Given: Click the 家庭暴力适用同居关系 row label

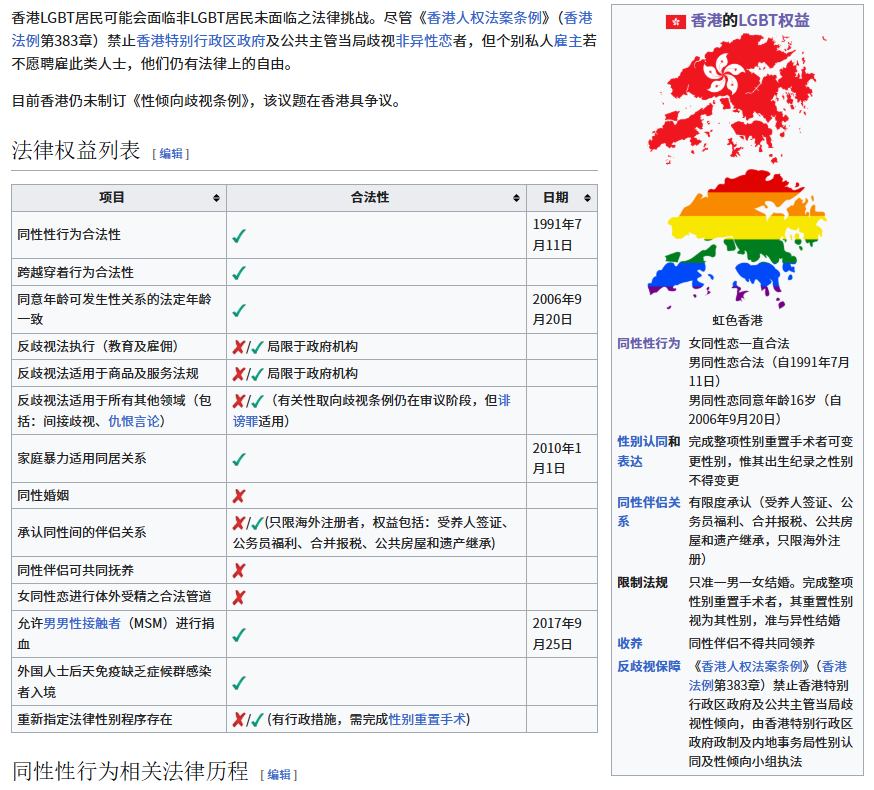Looking at the screenshot, I should point(82,458).
